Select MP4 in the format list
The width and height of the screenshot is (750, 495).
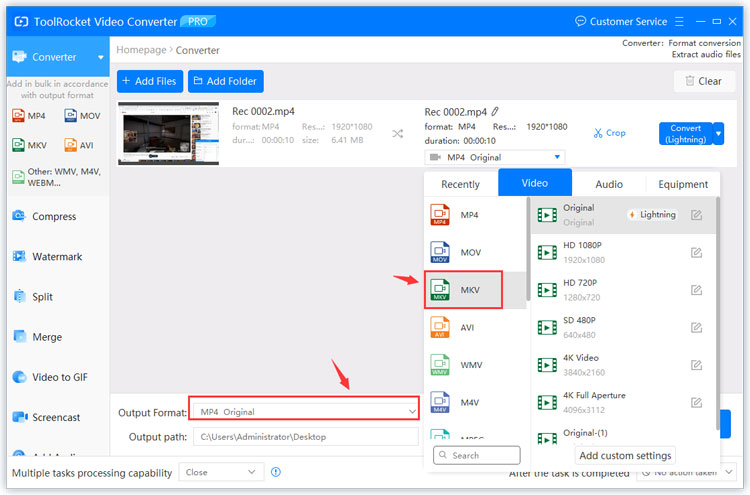[x=474, y=215]
